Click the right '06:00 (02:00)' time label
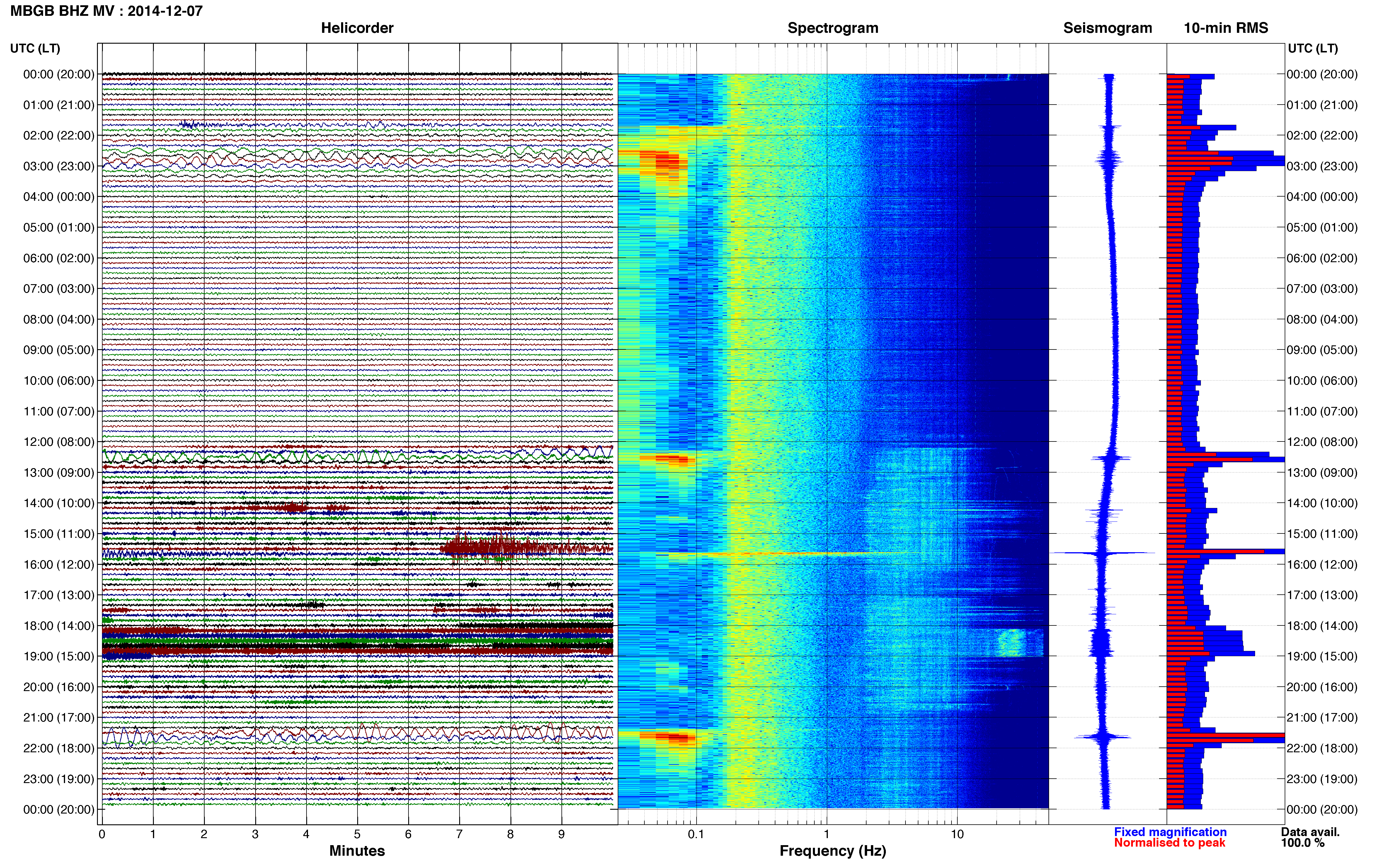1389x868 pixels. click(1322, 258)
